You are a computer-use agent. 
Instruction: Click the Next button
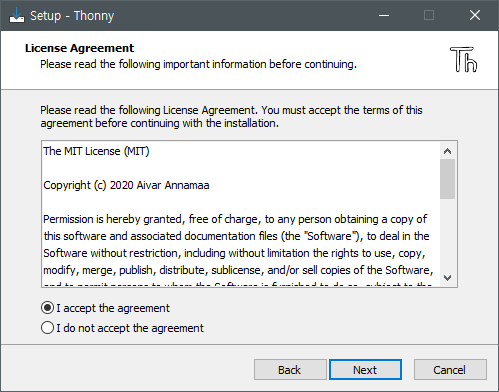(x=365, y=370)
